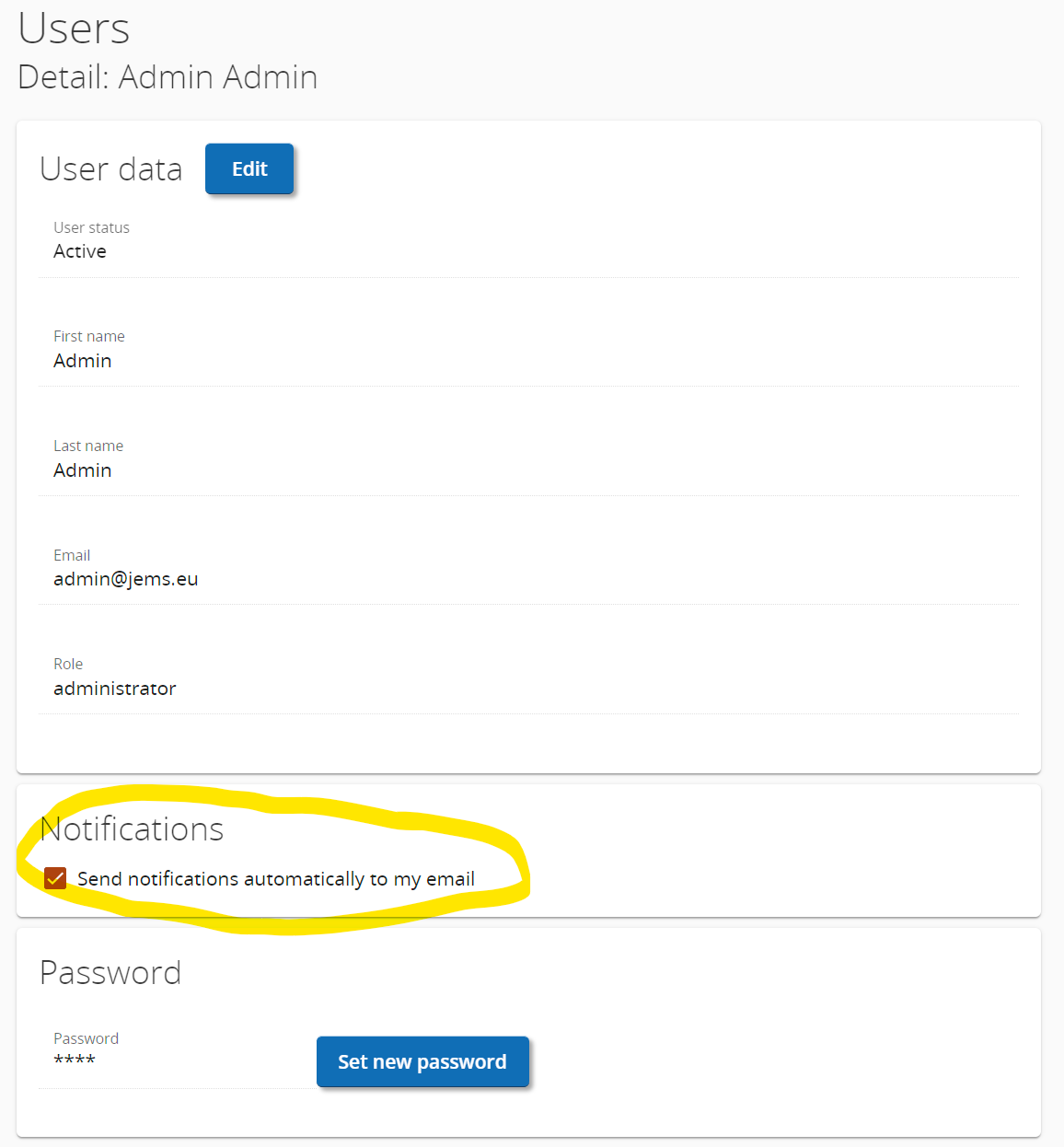The height and width of the screenshot is (1147, 1064).
Task: Click the Last name field label
Action: [88, 446]
